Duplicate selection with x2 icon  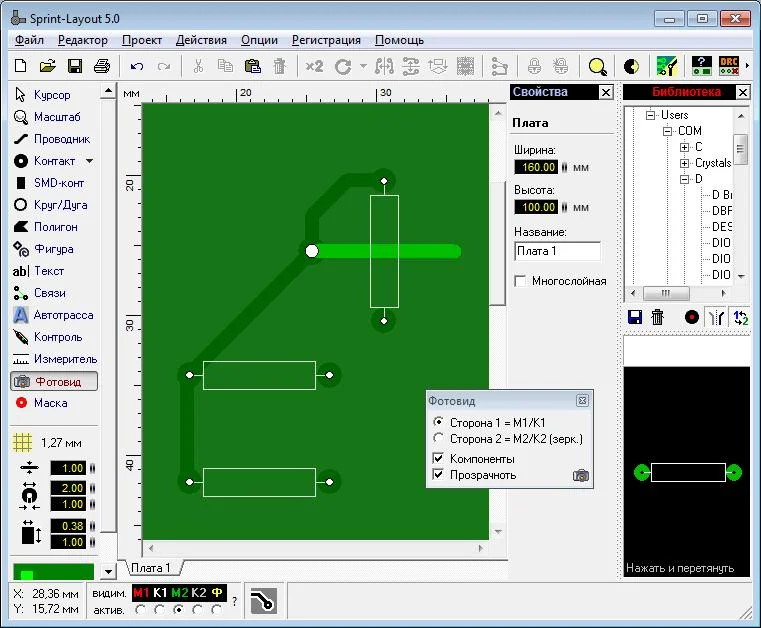click(314, 66)
